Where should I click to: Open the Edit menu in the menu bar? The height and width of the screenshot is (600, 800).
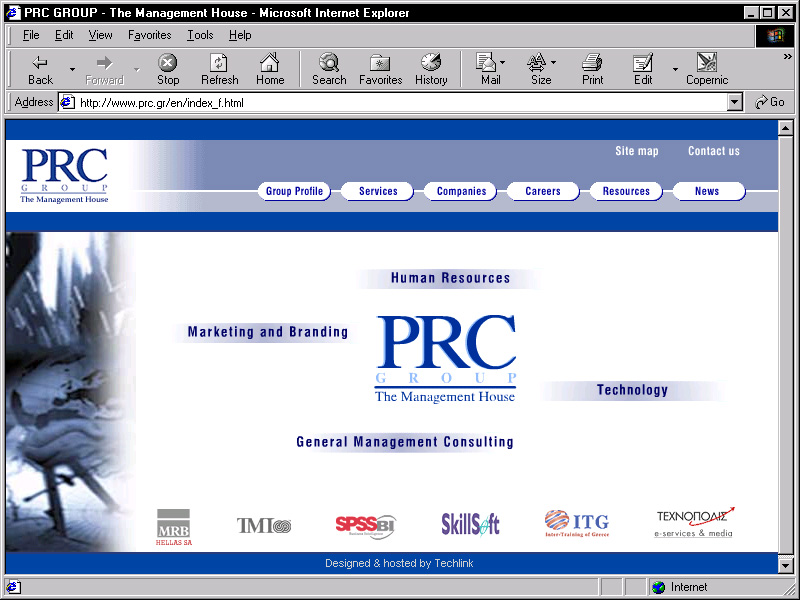[64, 35]
